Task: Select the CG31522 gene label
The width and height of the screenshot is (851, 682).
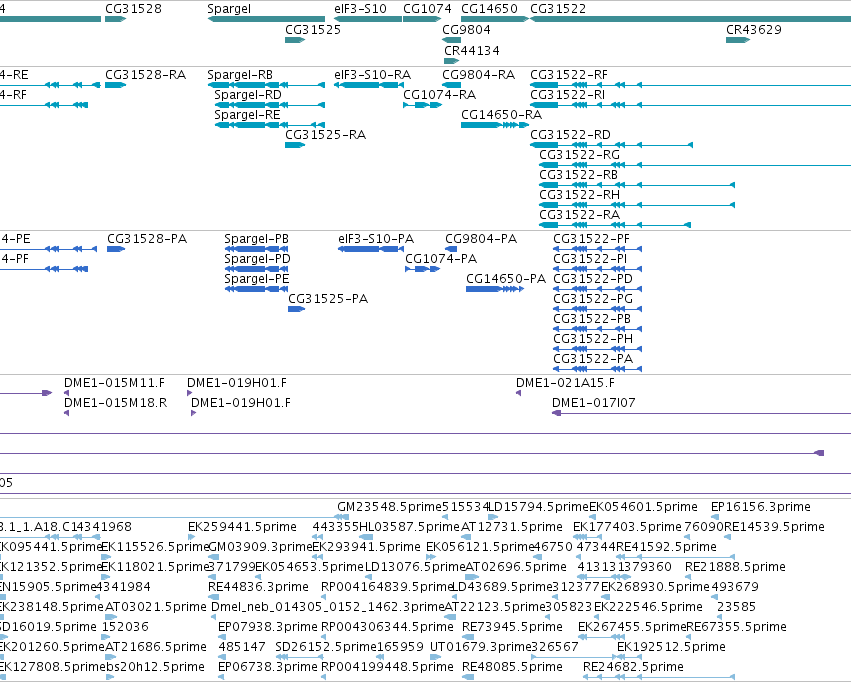Action: tap(558, 9)
